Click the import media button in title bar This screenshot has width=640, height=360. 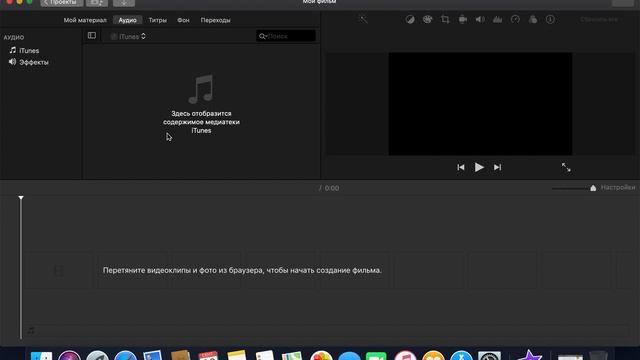(124, 2)
